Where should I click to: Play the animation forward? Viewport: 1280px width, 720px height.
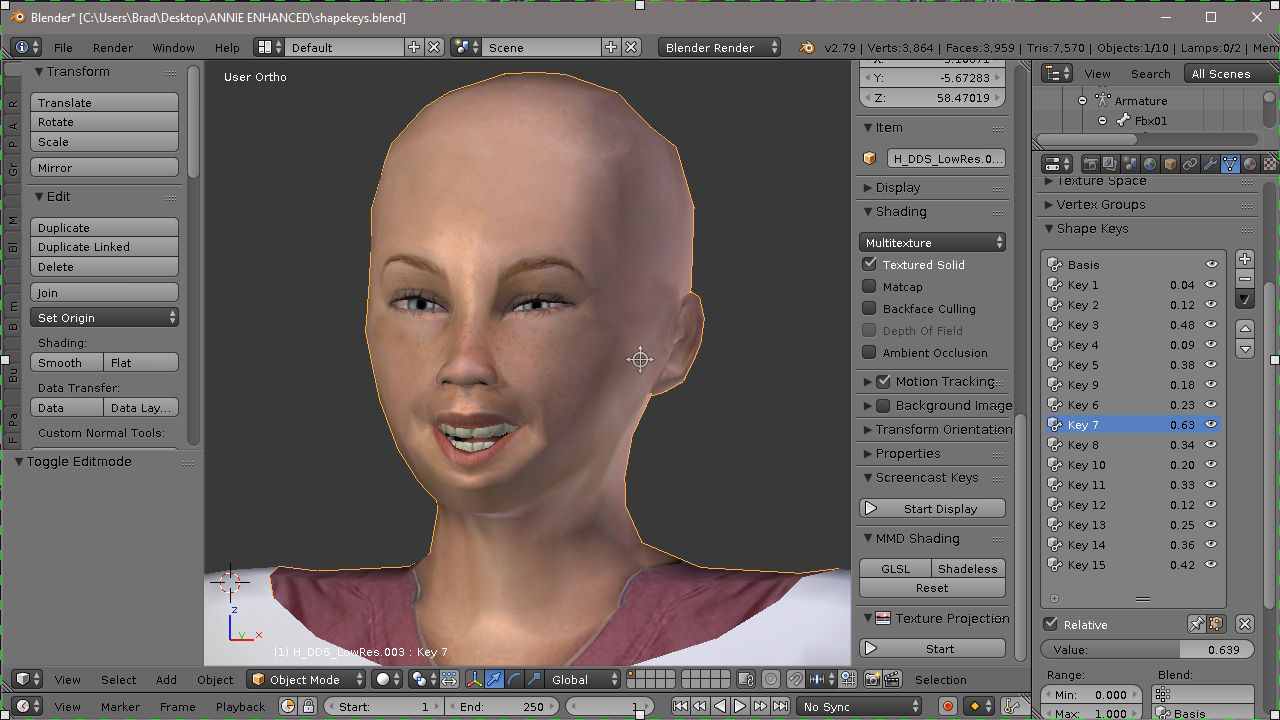click(740, 706)
